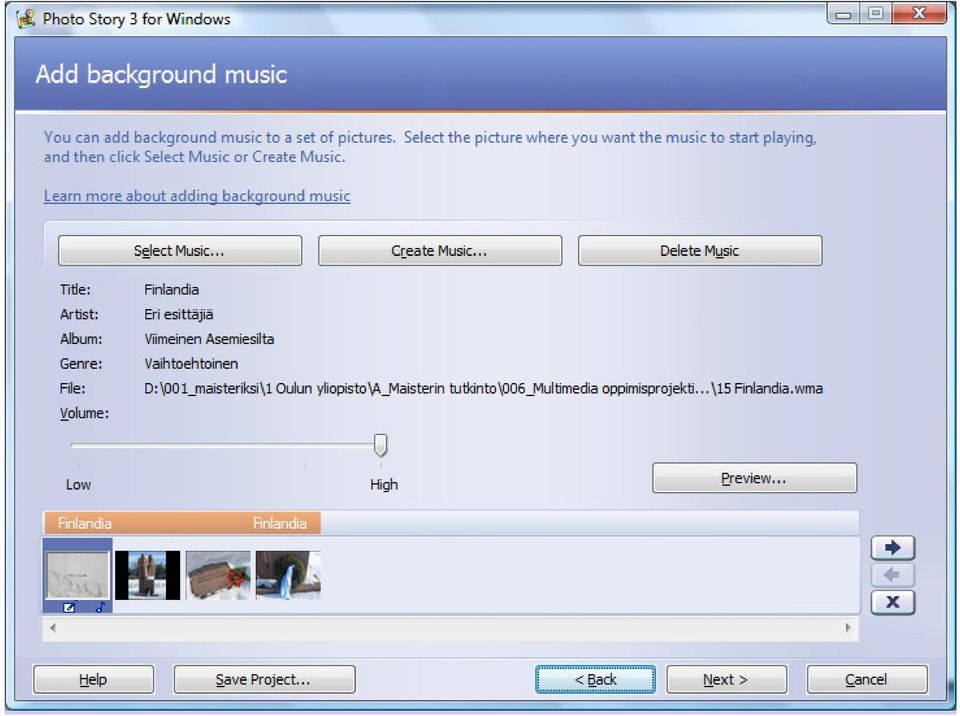Move selected picture forward with right arrow
Viewport: 960px width, 716px height.
point(893,548)
